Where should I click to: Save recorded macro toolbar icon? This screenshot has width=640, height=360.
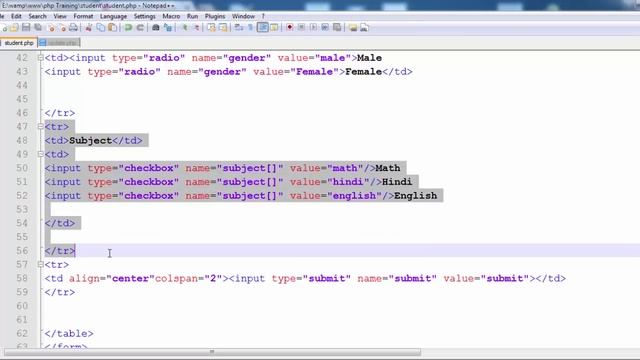point(337,27)
